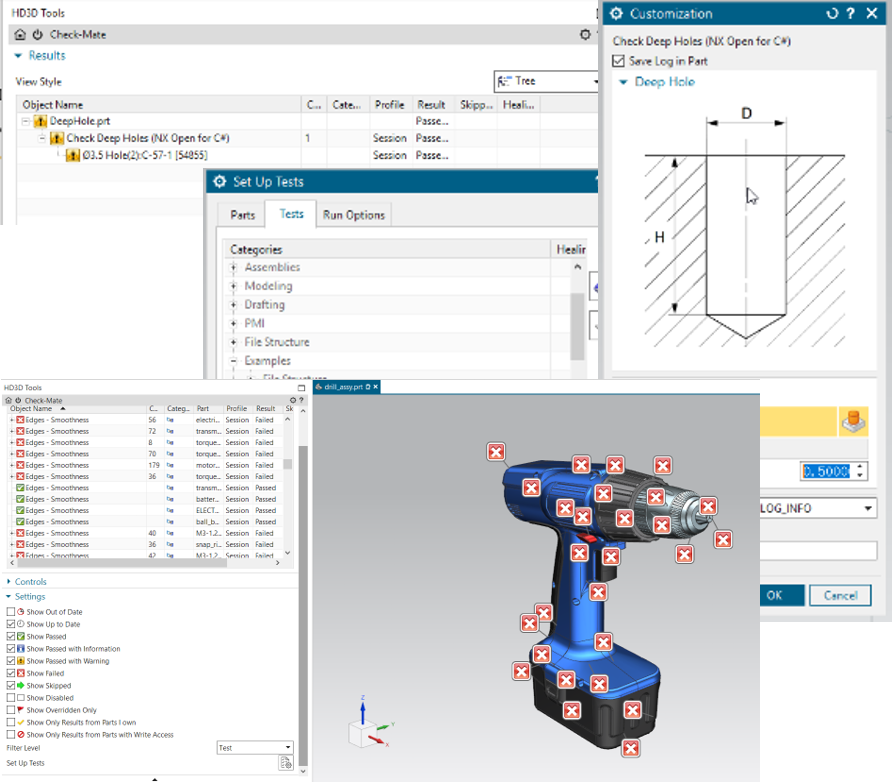The image size is (892, 782).
Task: Click the Set Up Tests gear icon
Action: coord(218,181)
